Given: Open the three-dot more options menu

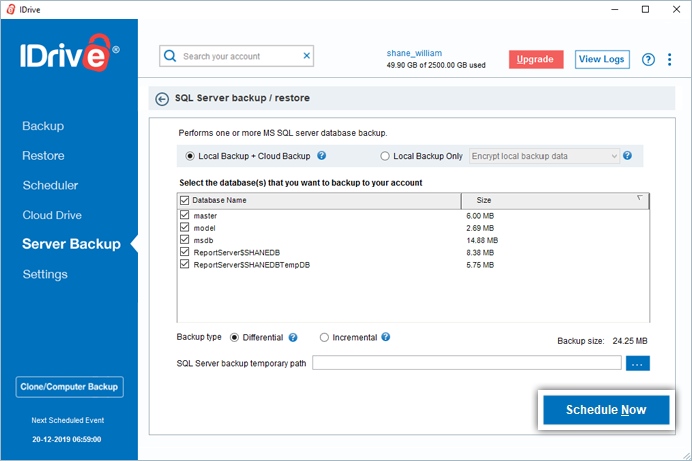Looking at the screenshot, I should tap(669, 59).
